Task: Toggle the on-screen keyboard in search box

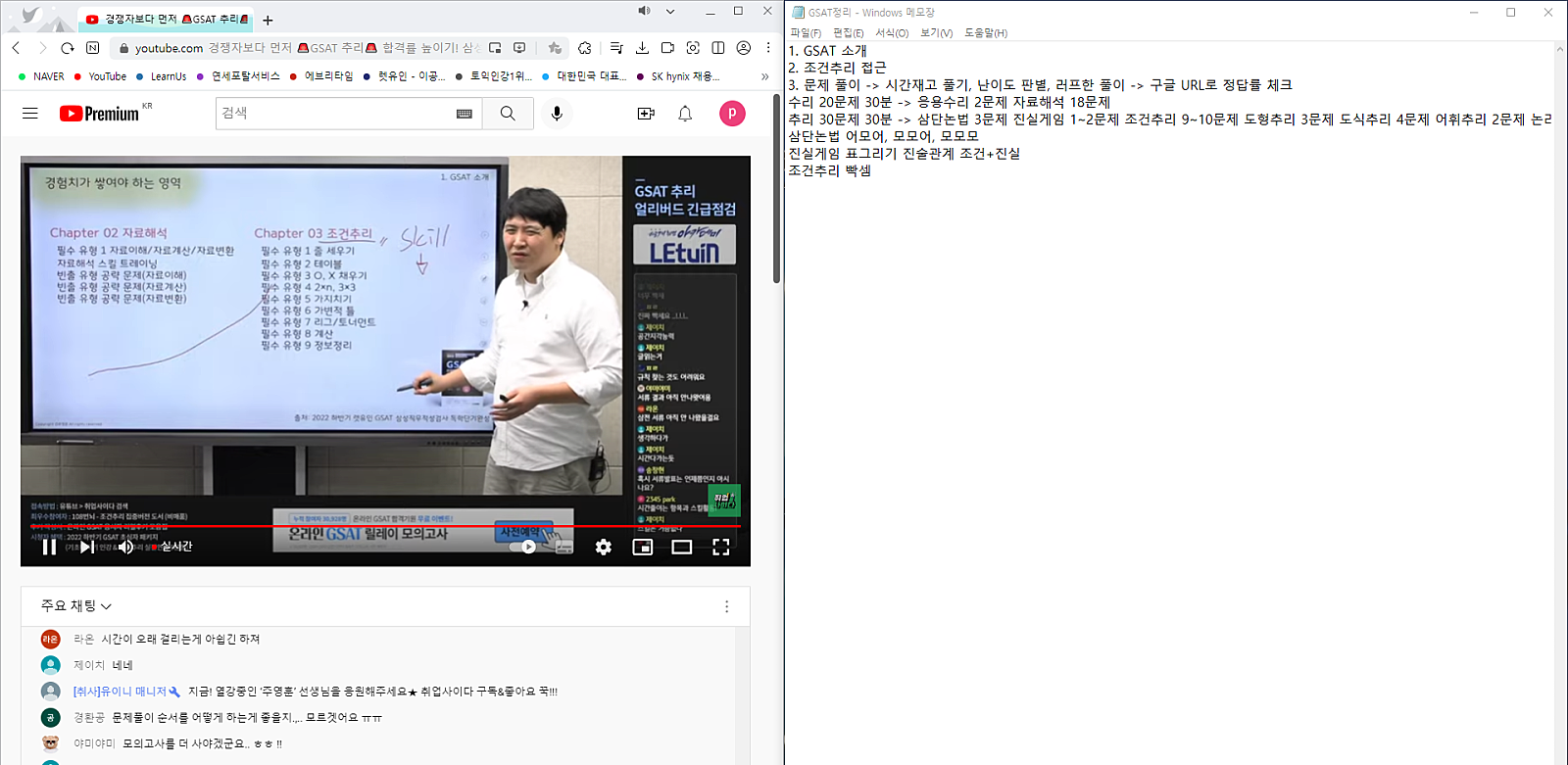Action: 465,114
